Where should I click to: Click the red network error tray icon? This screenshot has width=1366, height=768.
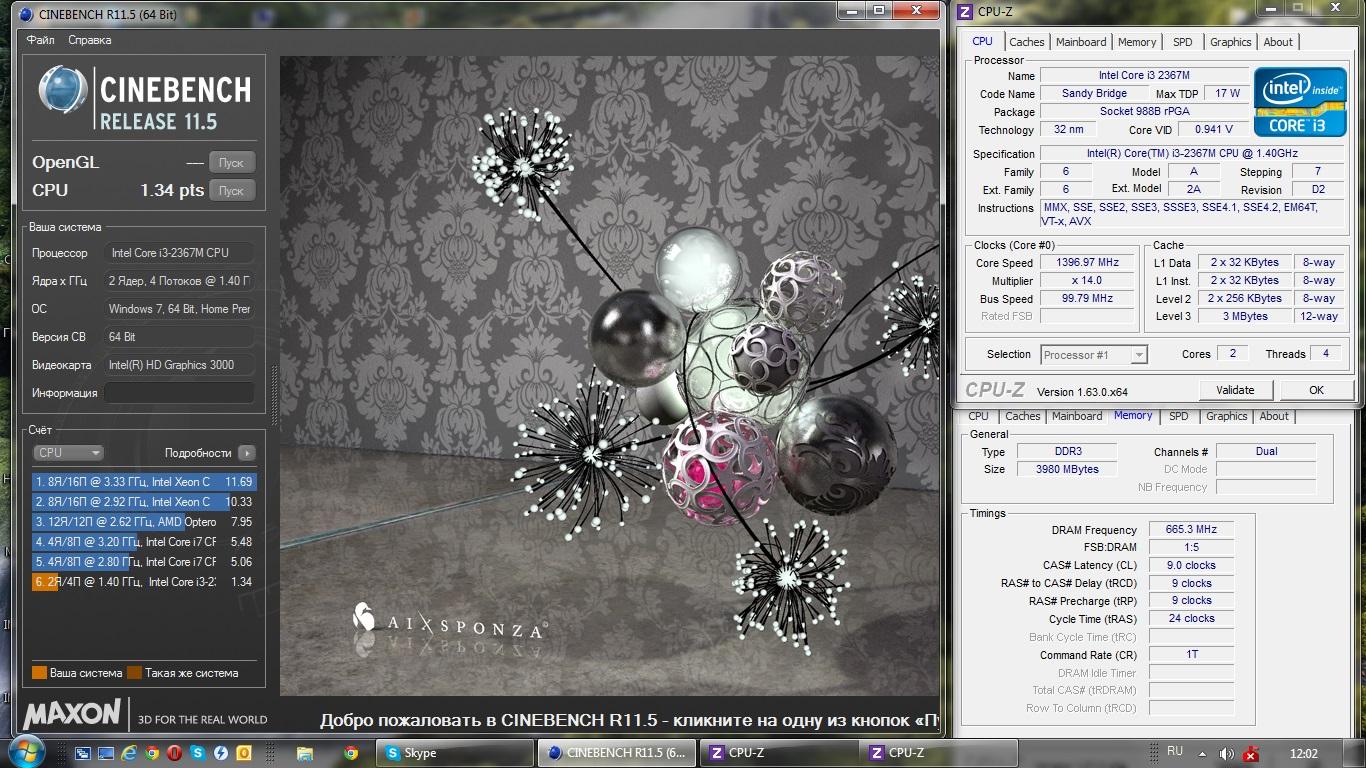pyautogui.click(x=1251, y=754)
